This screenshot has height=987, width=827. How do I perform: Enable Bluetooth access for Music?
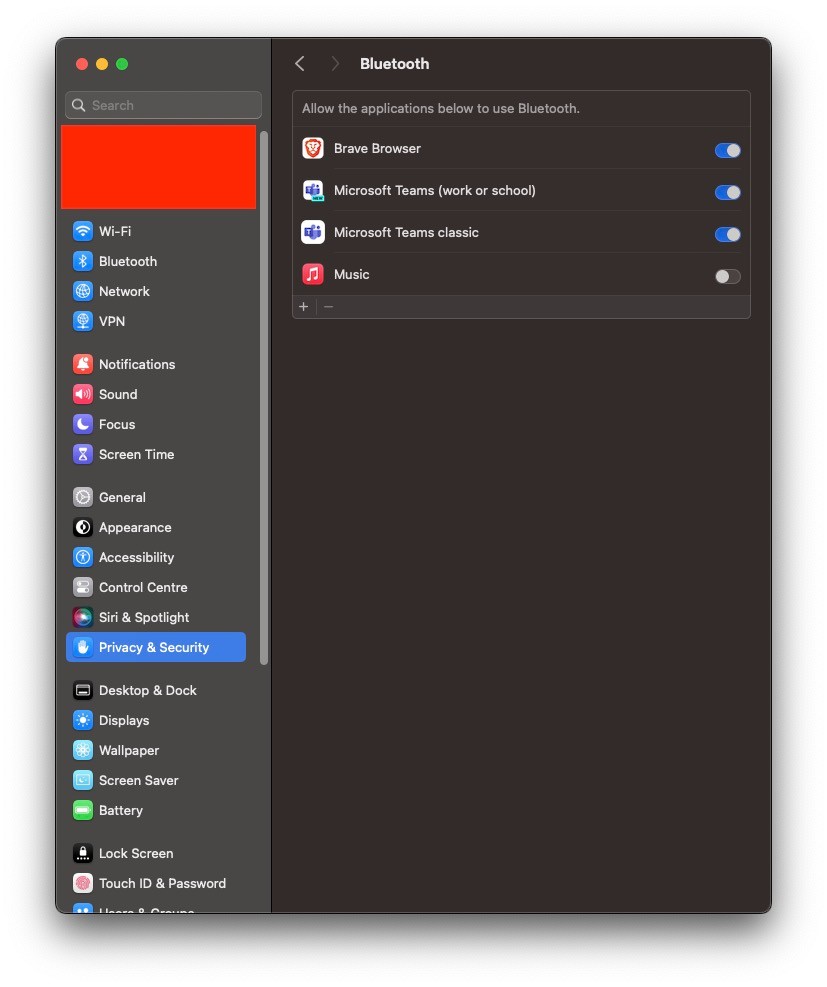tap(728, 276)
